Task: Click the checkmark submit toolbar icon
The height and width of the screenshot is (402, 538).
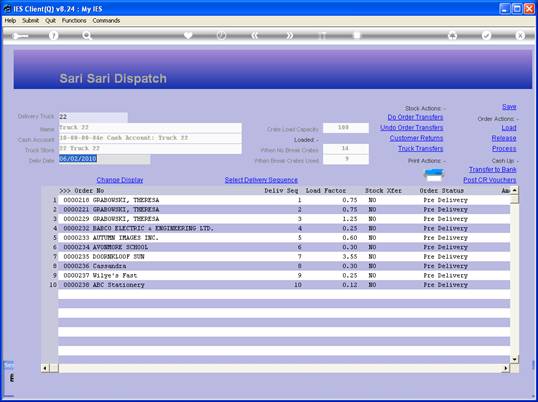Action: click(486, 36)
